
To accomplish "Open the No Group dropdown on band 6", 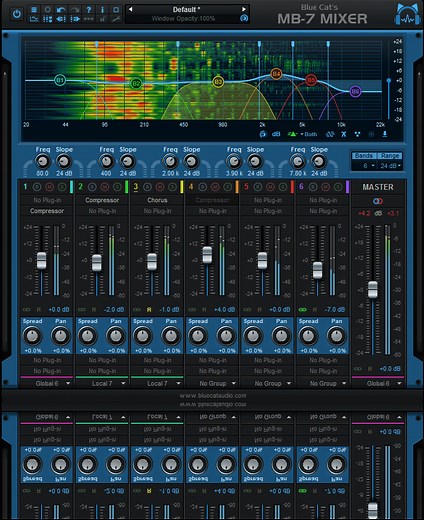I will tap(323, 384).
